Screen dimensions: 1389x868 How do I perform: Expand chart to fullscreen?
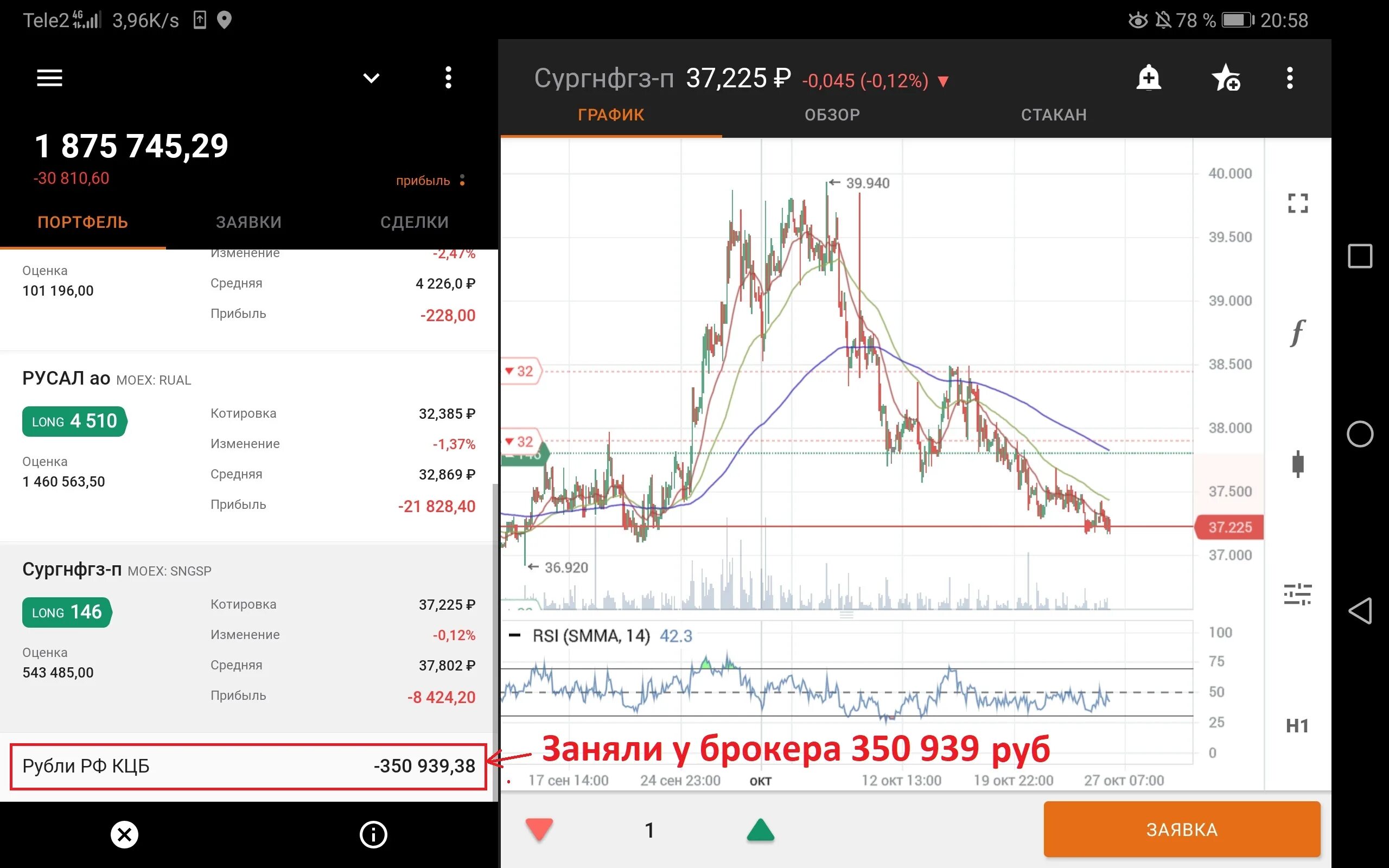pos(1298,203)
